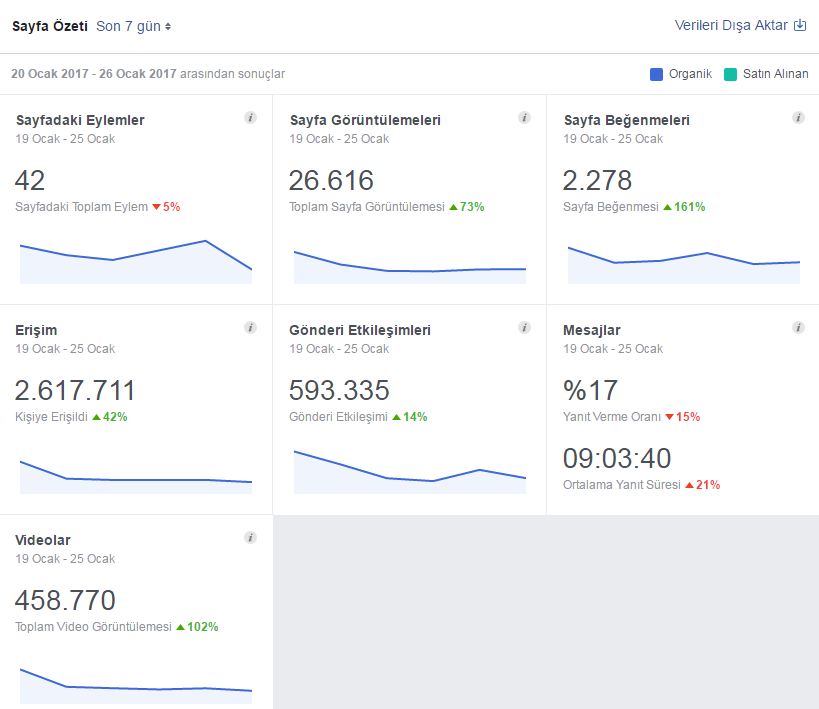The height and width of the screenshot is (709, 819).
Task: Click the Sayfa Beğenmeleri line chart
Action: tap(684, 265)
